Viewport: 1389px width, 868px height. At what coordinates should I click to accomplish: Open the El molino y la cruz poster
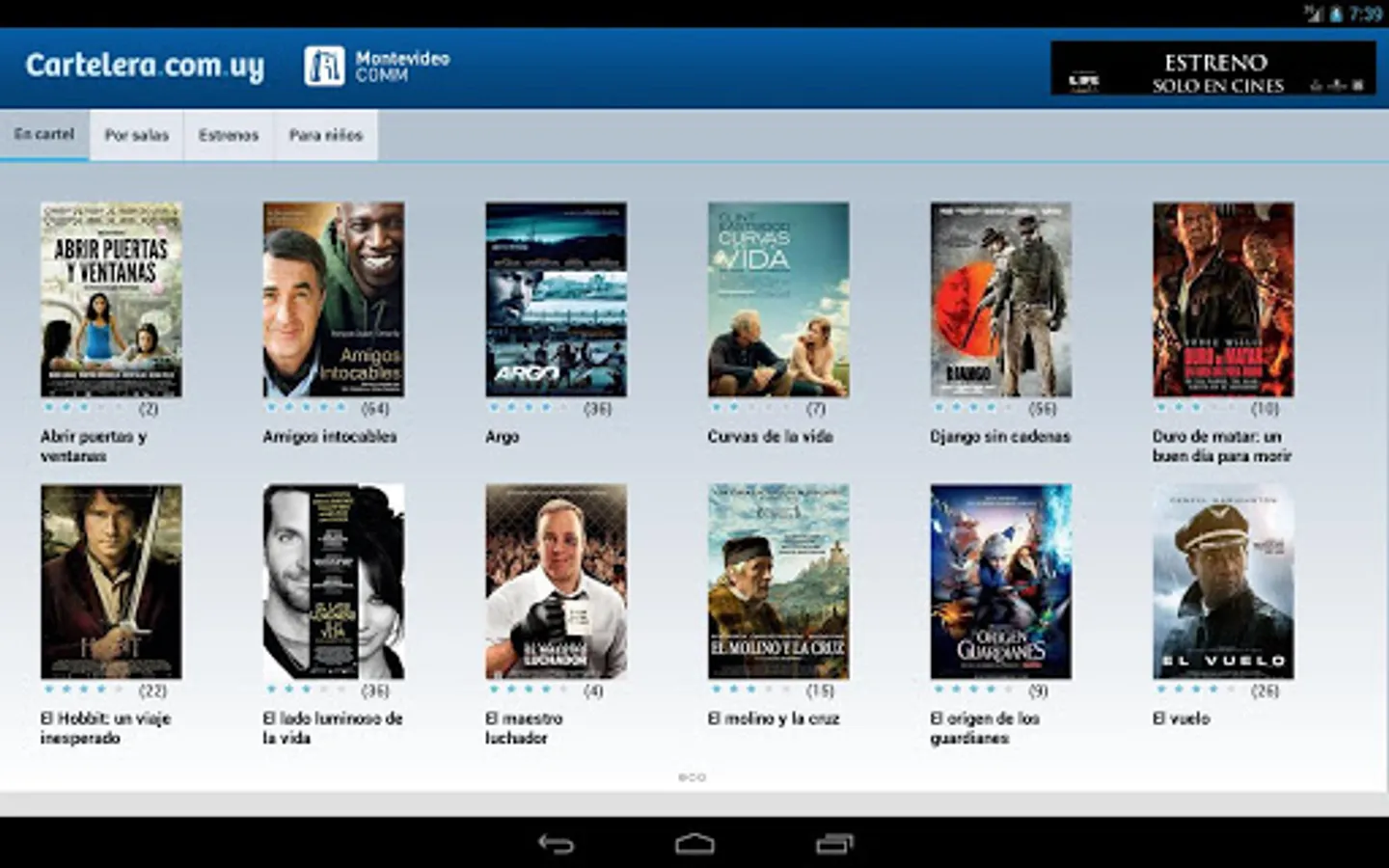pos(778,582)
